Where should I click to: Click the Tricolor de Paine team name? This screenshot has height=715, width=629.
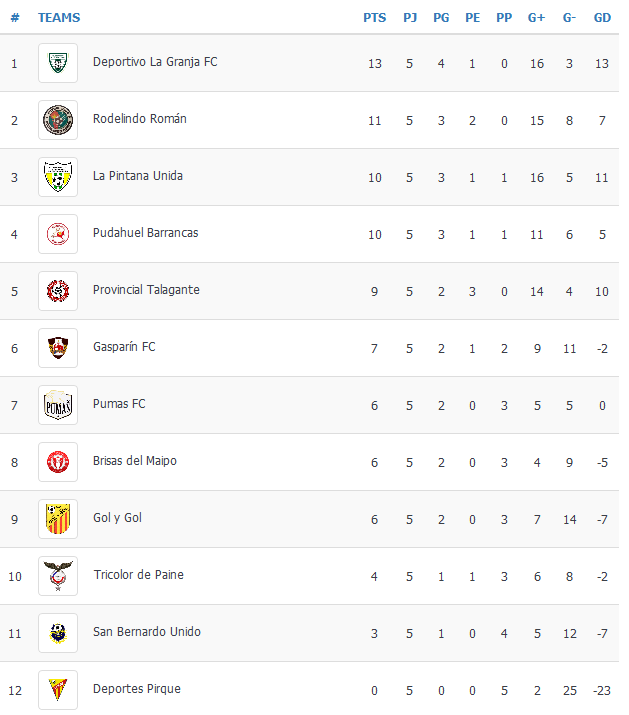click(139, 575)
